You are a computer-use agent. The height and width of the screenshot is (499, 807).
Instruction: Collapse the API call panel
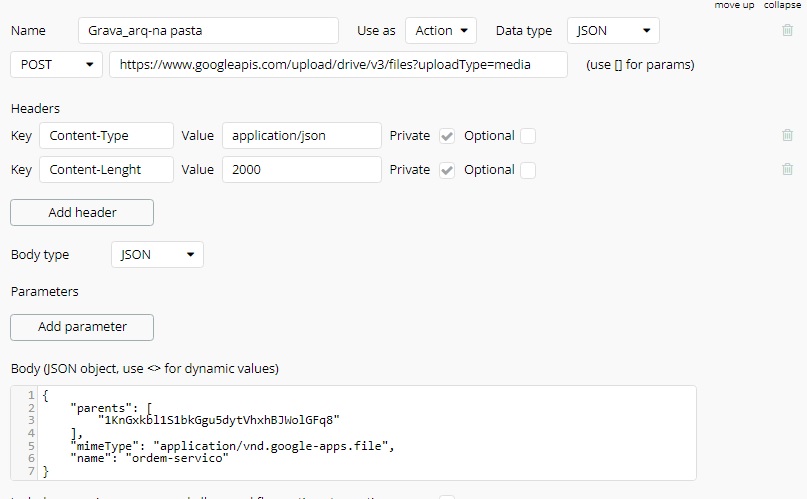[782, 5]
